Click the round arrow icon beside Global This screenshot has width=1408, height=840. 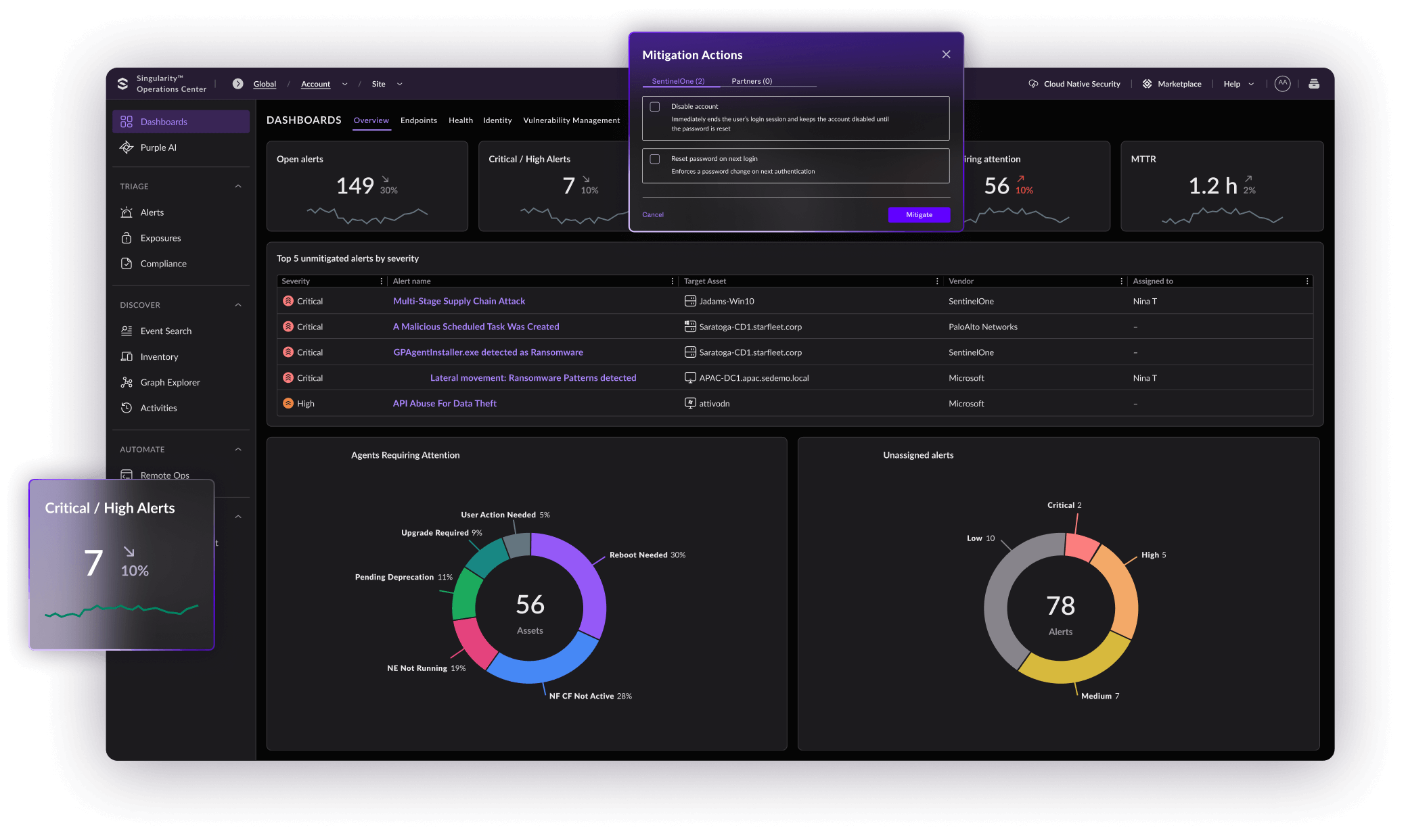pyautogui.click(x=238, y=84)
